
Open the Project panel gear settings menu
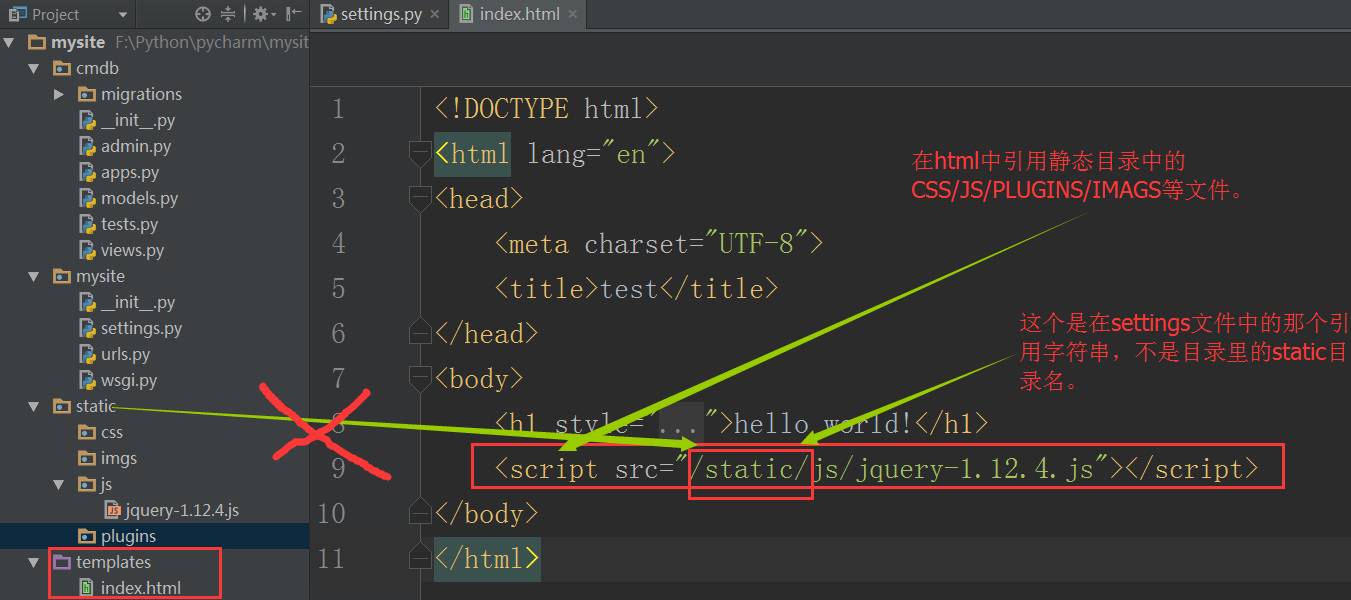(x=263, y=14)
